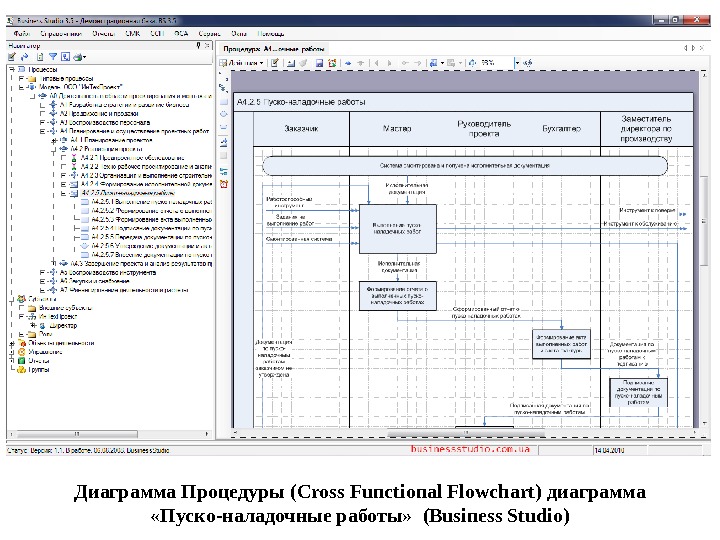Click the blue export icon in diagram toolbar
The width and height of the screenshot is (720, 540).
pyautogui.click(x=433, y=63)
